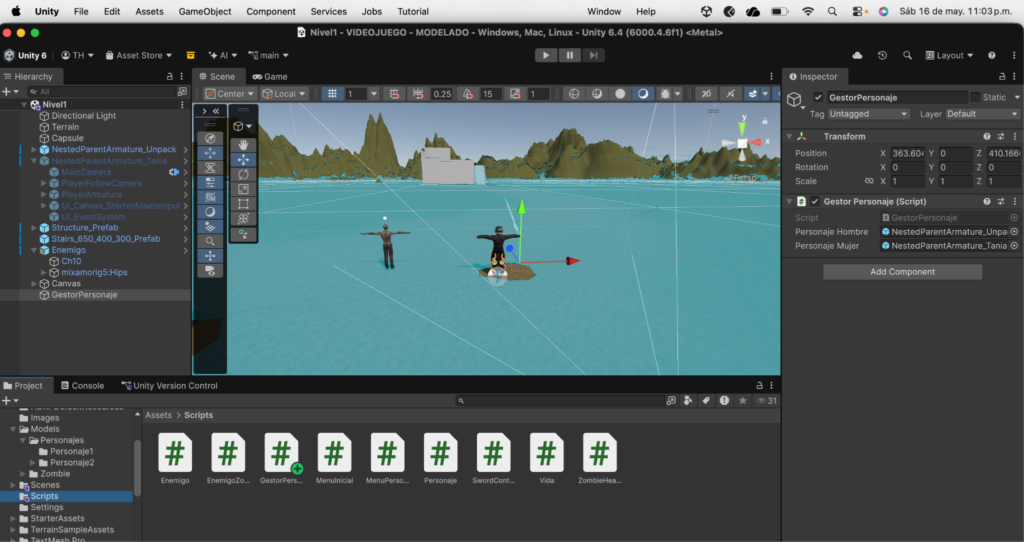Open the main branch dropdown

pos(268,56)
